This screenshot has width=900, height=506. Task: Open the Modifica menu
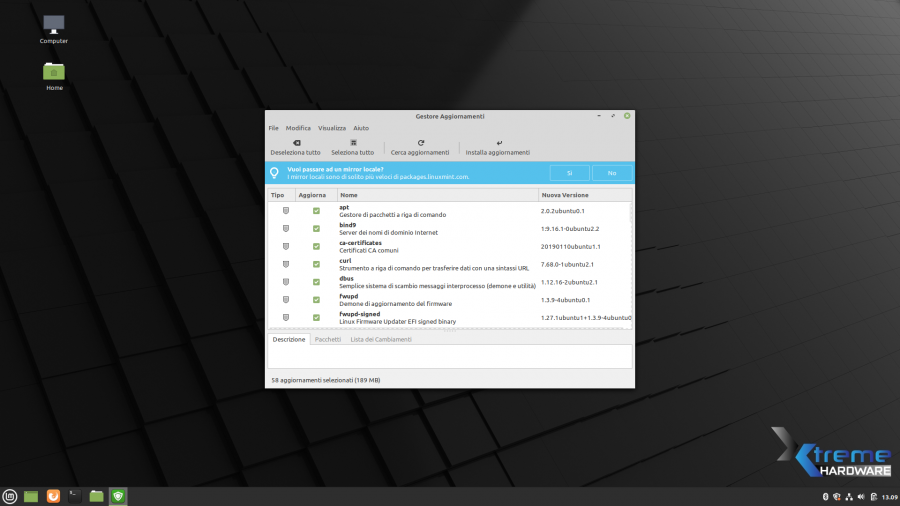tap(298, 128)
